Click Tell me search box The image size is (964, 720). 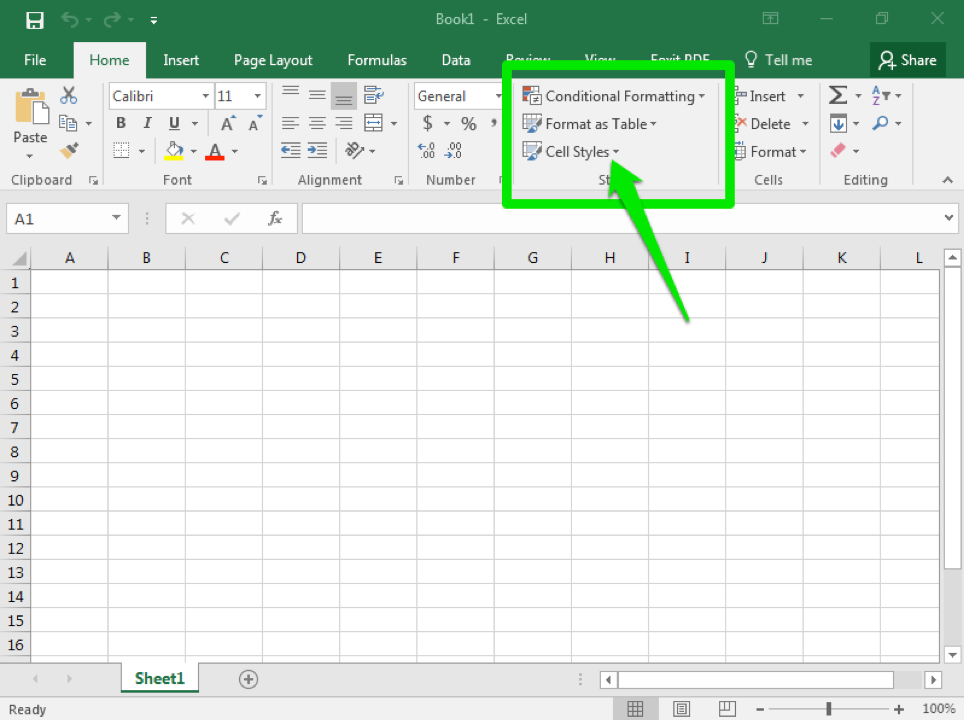click(779, 60)
